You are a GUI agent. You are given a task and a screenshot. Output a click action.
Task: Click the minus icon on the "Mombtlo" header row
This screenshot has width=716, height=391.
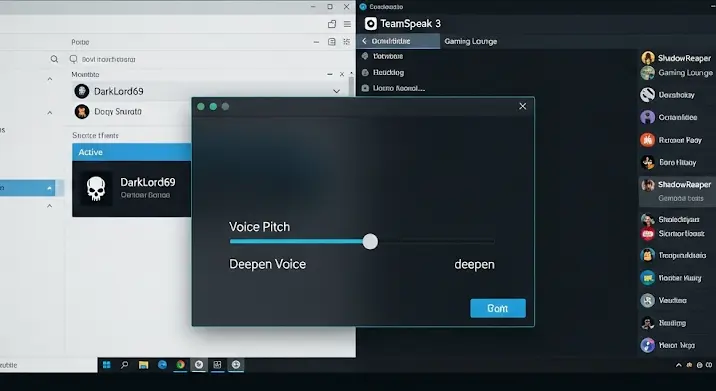coord(330,74)
